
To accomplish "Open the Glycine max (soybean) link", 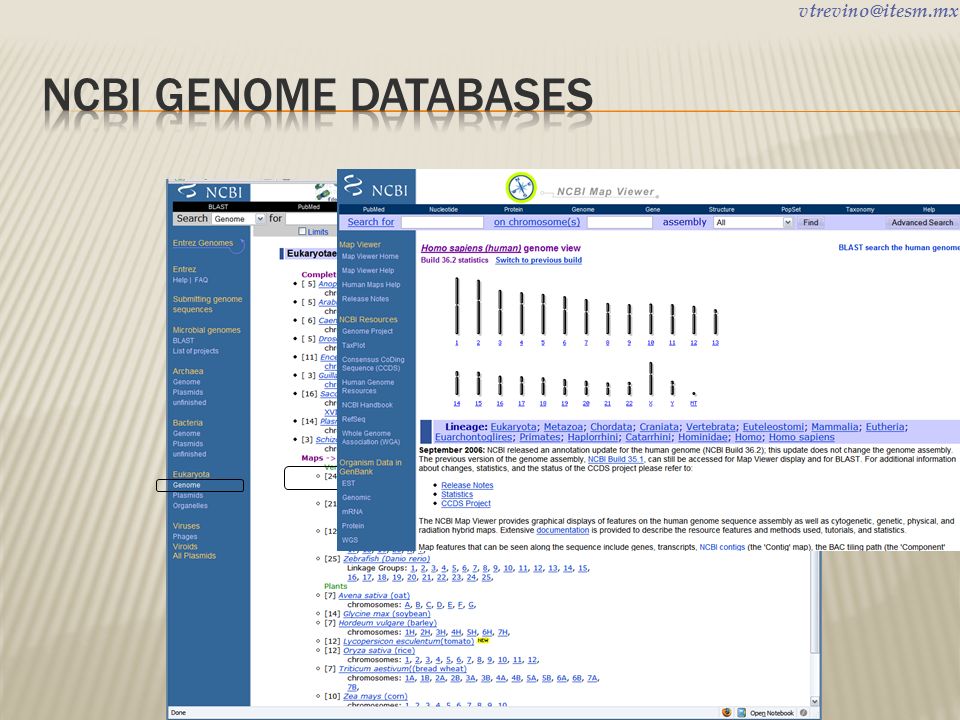I will (x=386, y=613).
